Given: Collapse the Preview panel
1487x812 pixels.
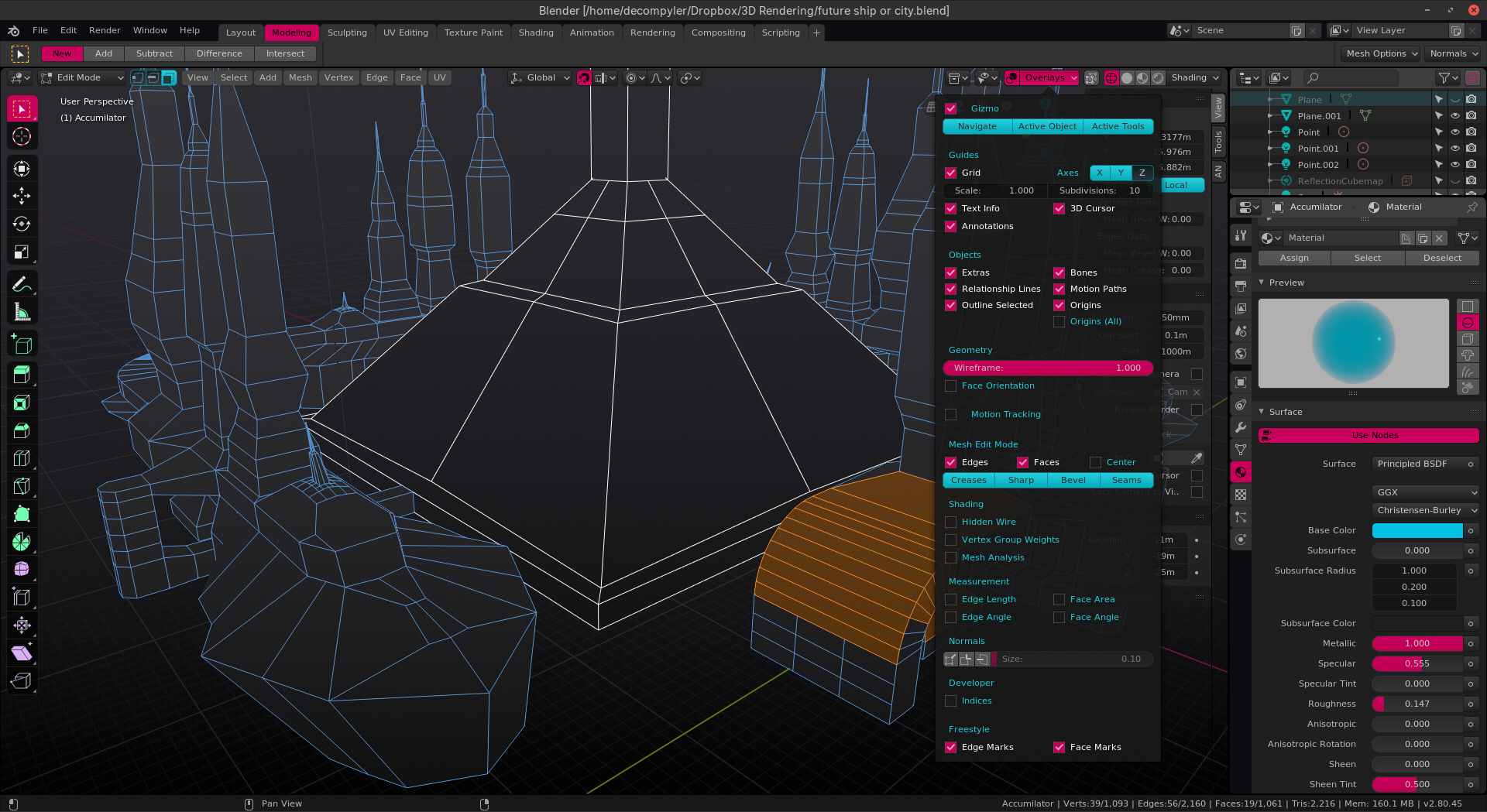Looking at the screenshot, I should point(1262,283).
